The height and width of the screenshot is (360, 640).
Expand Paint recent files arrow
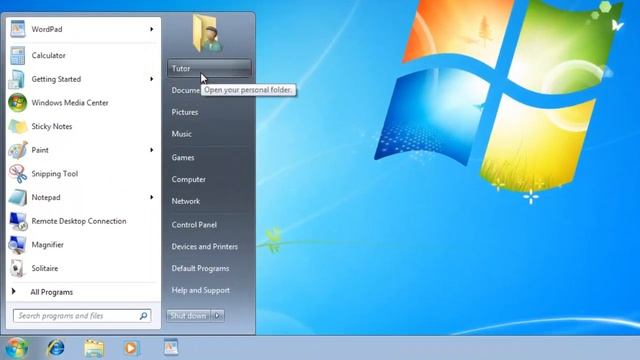pyautogui.click(x=151, y=150)
